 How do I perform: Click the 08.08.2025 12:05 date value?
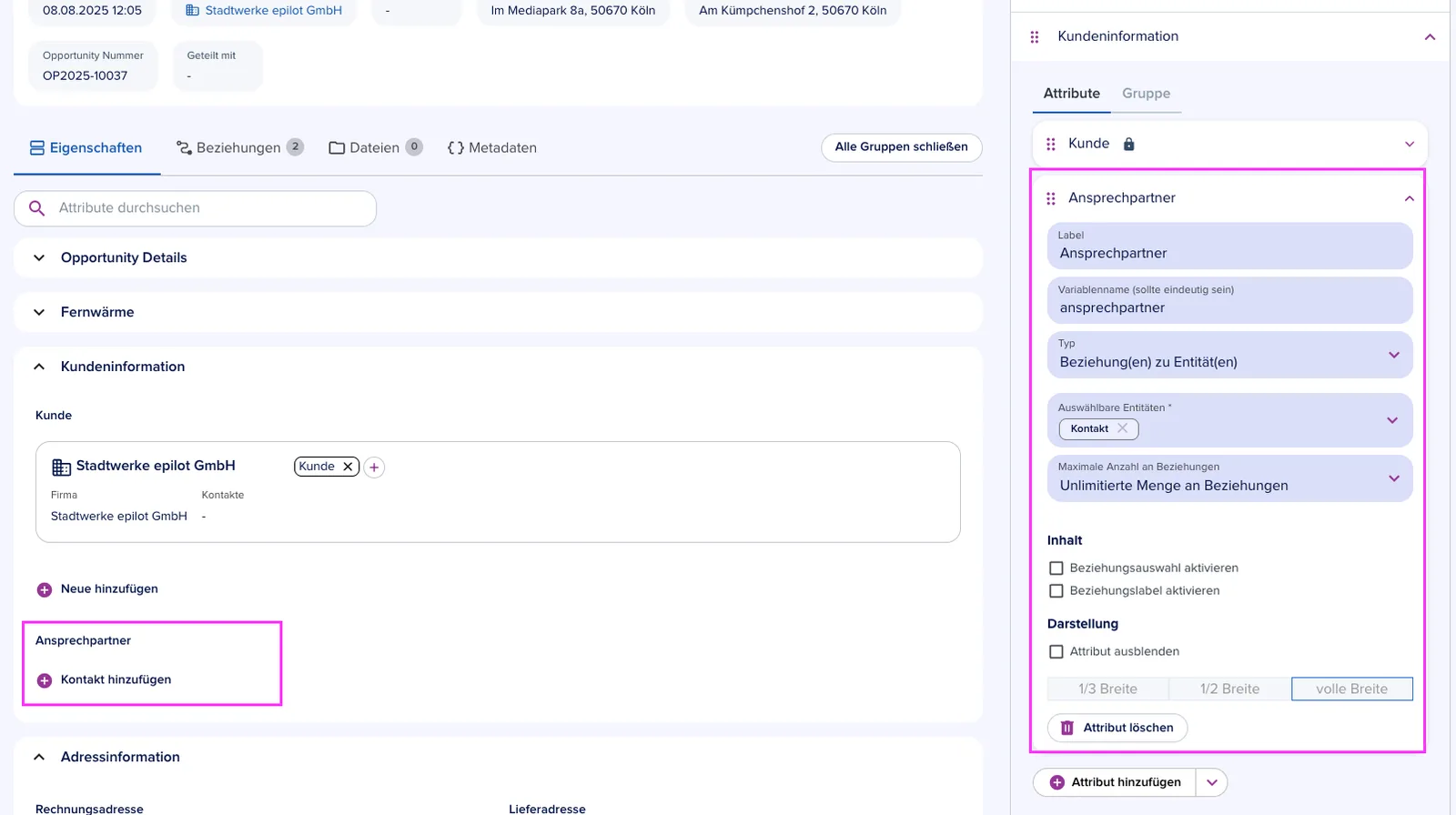click(92, 10)
